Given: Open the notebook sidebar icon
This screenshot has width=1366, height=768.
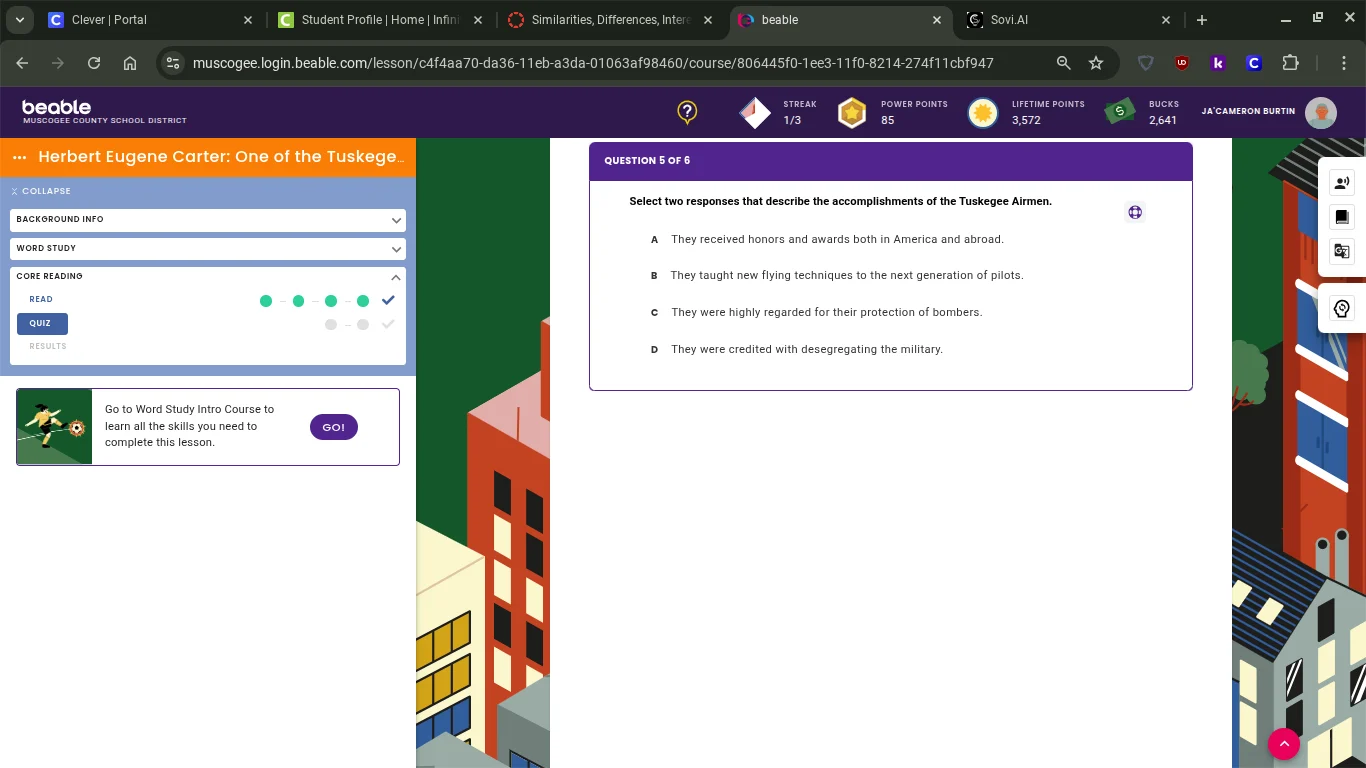Looking at the screenshot, I should click(x=1342, y=216).
